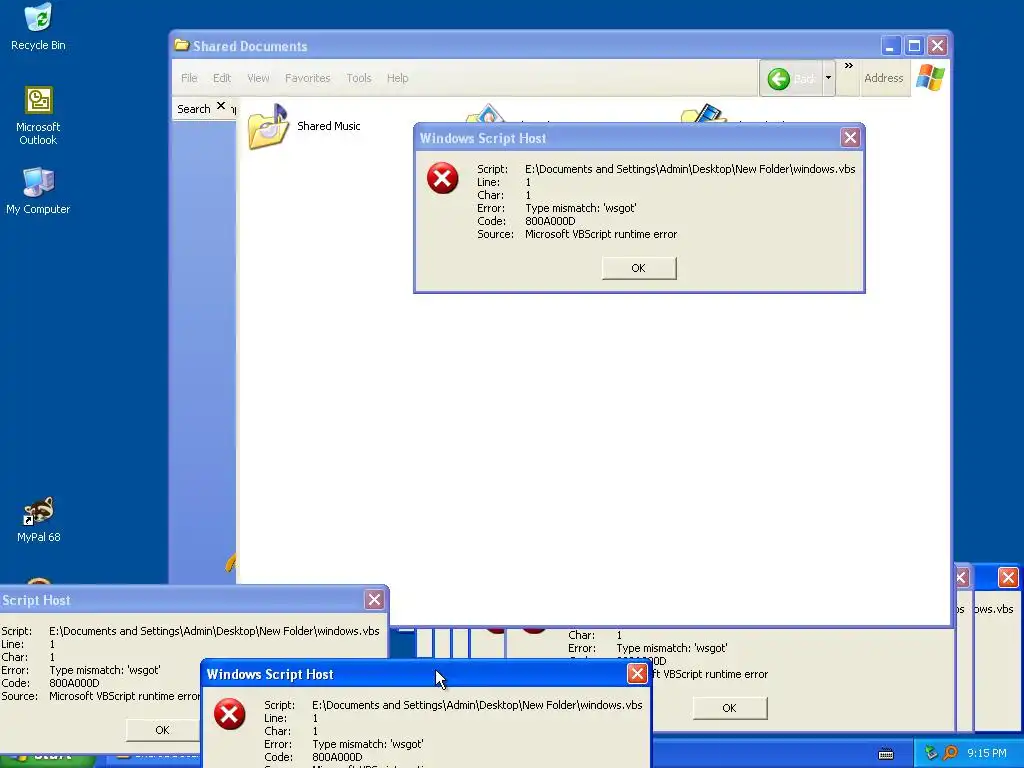1024x768 pixels.
Task: Click the 'Type mismatch: wsgot' text in top dialog
Action: tap(581, 208)
